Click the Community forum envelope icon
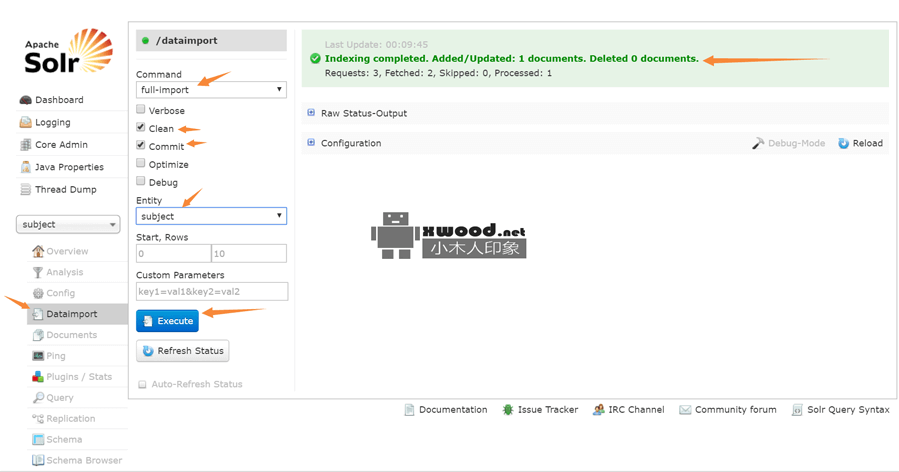Image resolution: width=899 pixels, height=472 pixels. pyautogui.click(x=685, y=410)
